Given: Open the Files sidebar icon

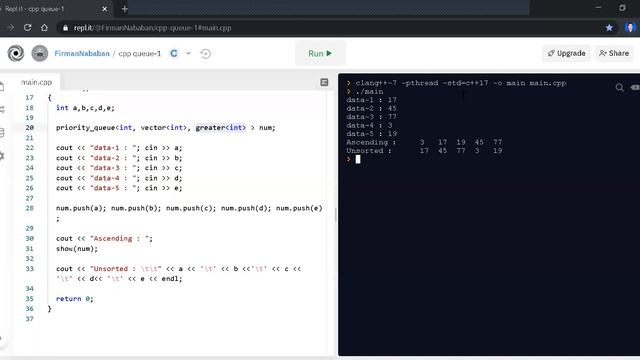Looking at the screenshot, I should 2,86.
